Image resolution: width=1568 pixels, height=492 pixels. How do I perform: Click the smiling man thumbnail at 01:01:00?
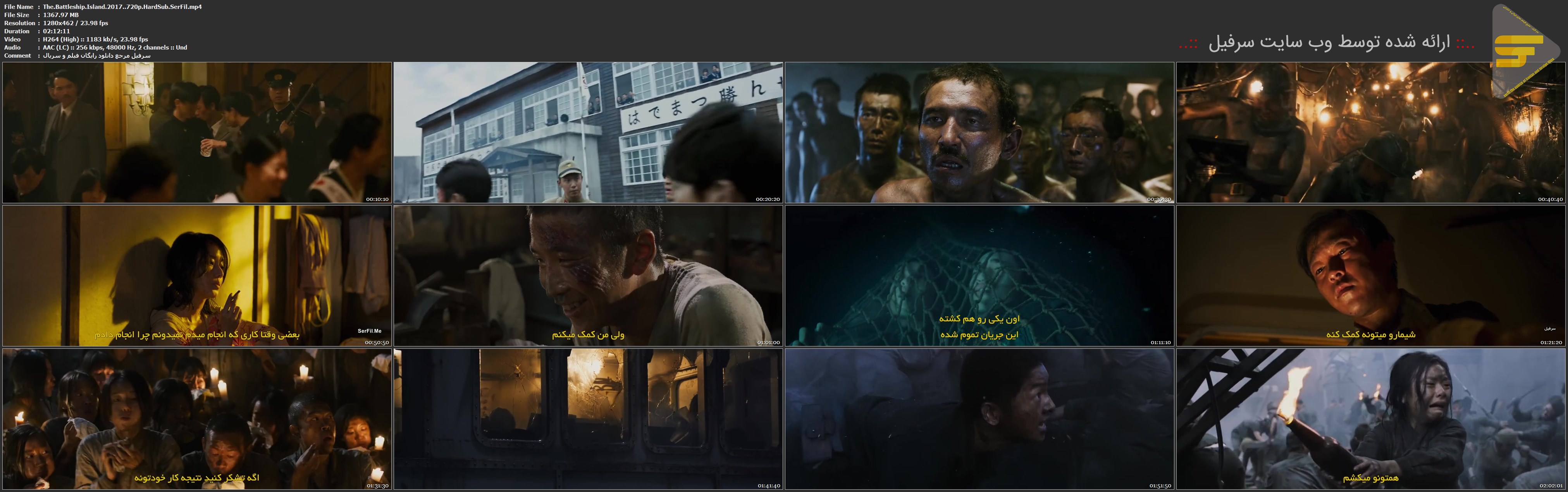pyautogui.click(x=588, y=276)
